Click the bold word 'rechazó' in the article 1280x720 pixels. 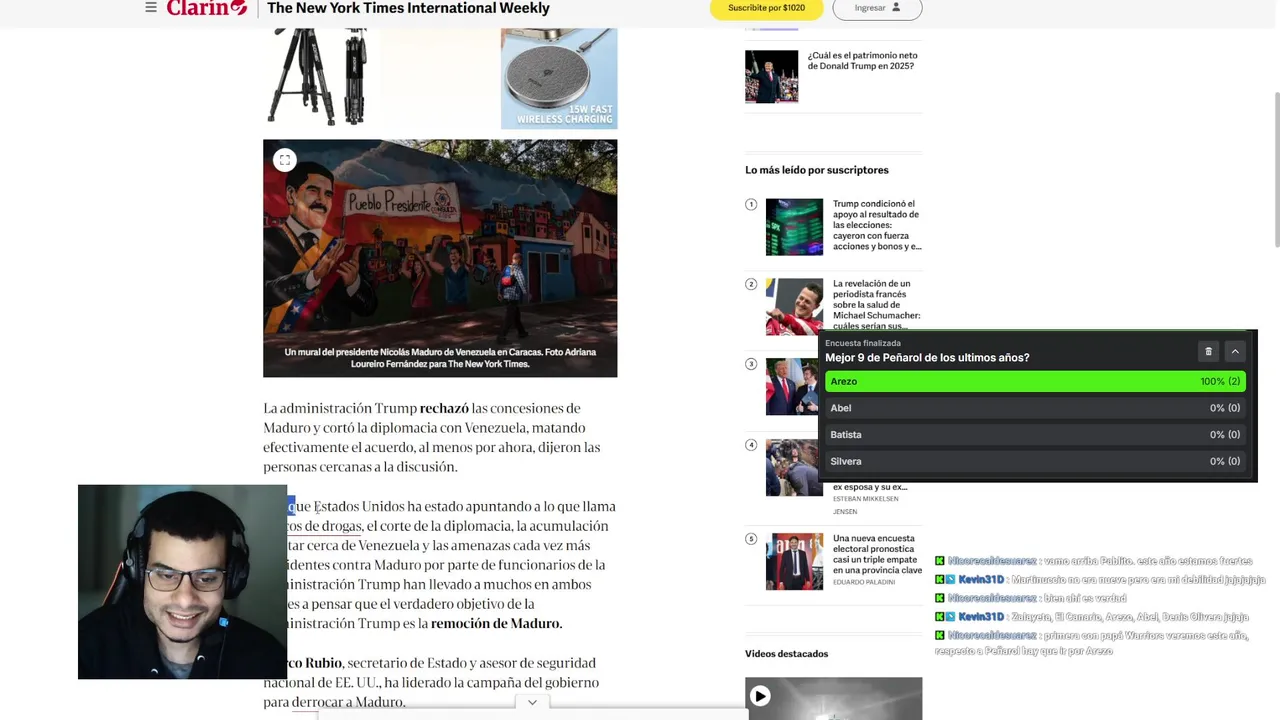click(444, 408)
